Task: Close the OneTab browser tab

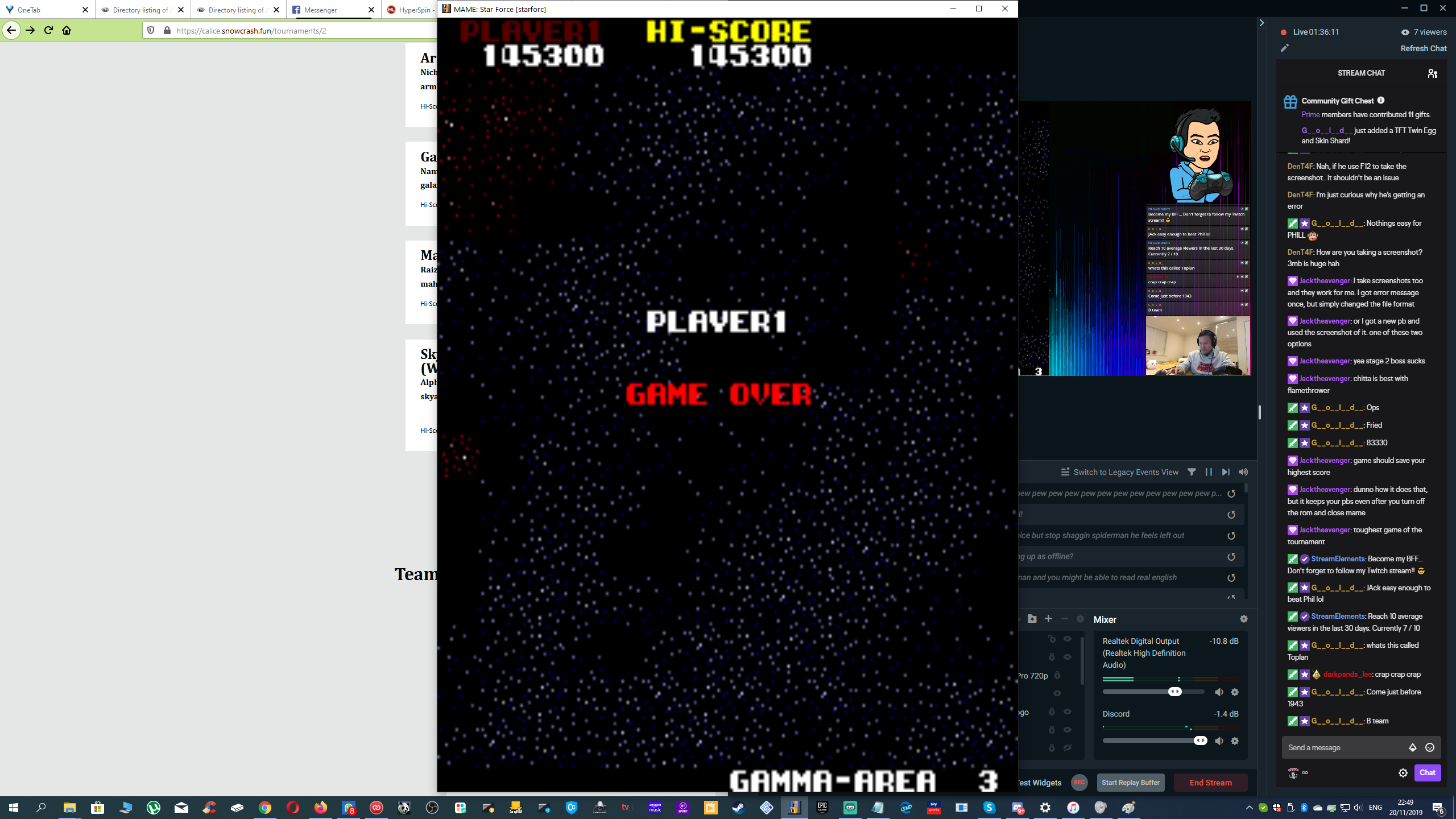Action: pos(85,10)
